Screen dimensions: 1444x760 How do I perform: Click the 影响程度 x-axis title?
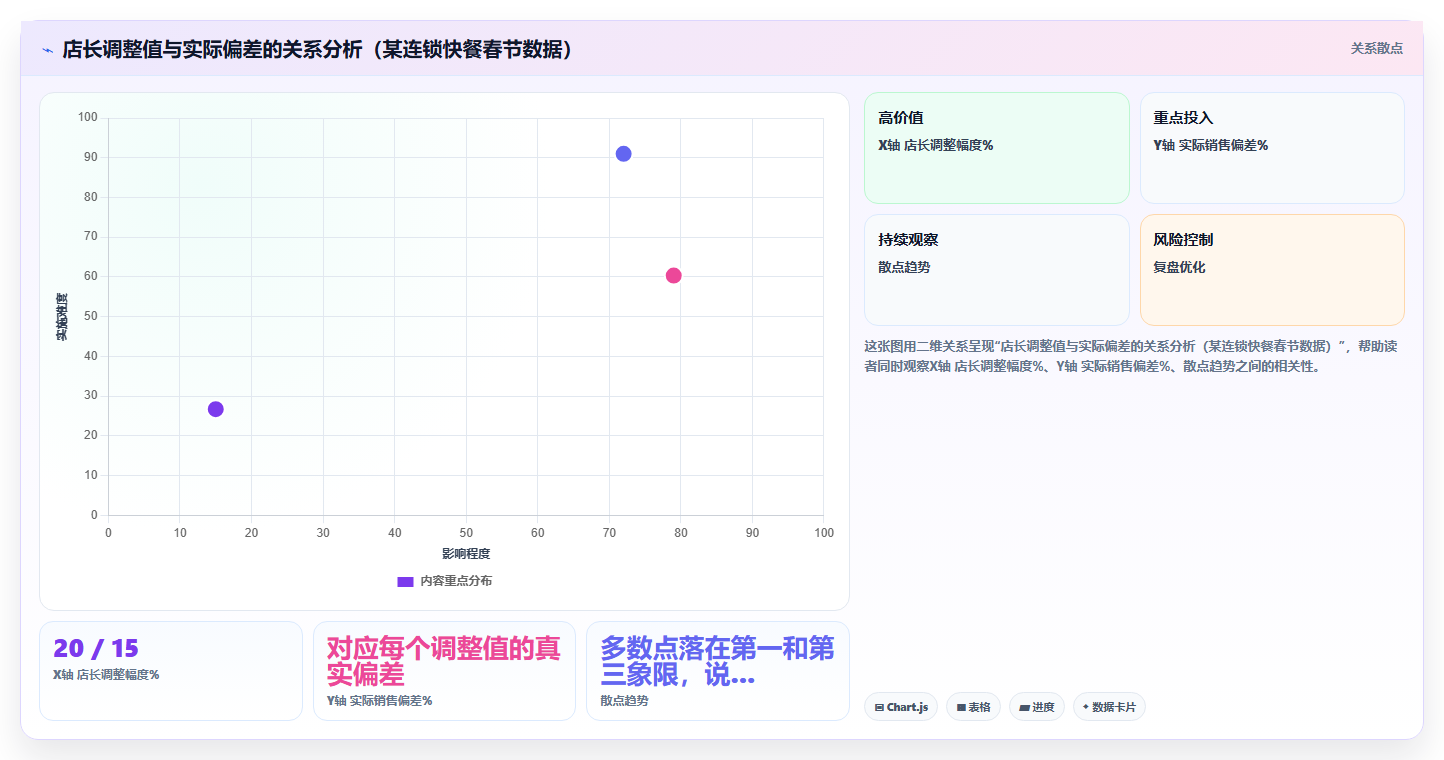tap(466, 553)
